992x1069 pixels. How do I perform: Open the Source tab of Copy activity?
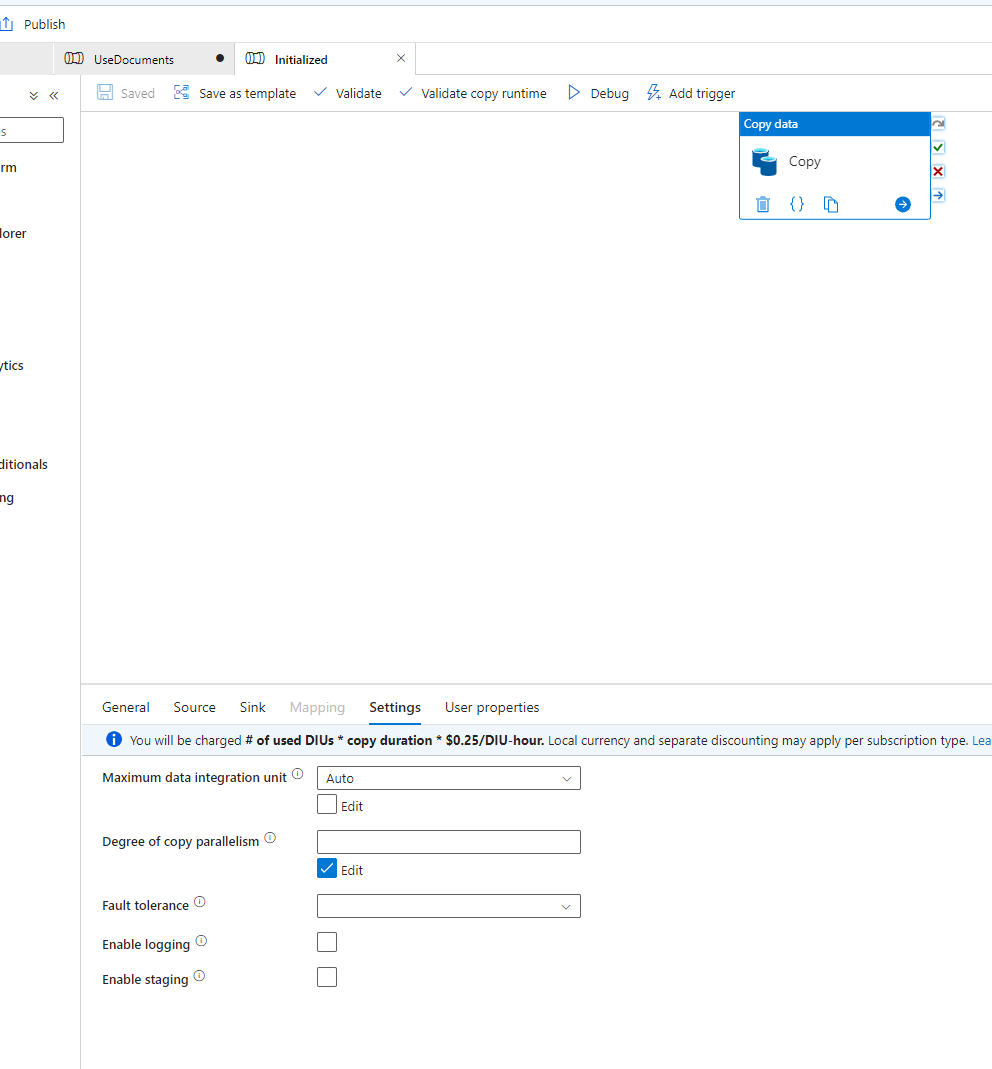tap(194, 707)
